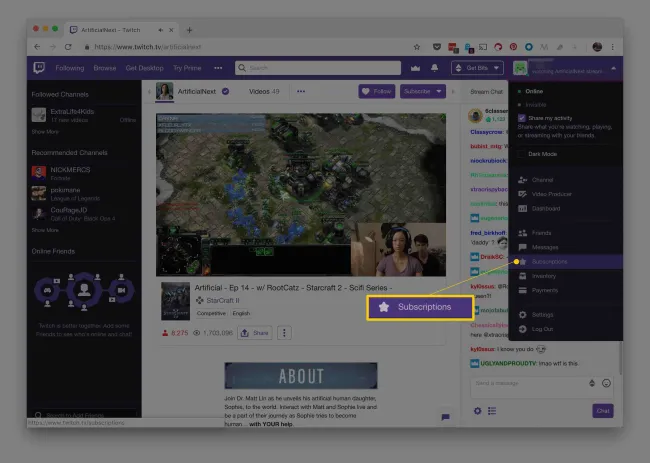Viewport: 650px width, 463px height.
Task: Collapse user menu arrow
Action: [x=614, y=68]
